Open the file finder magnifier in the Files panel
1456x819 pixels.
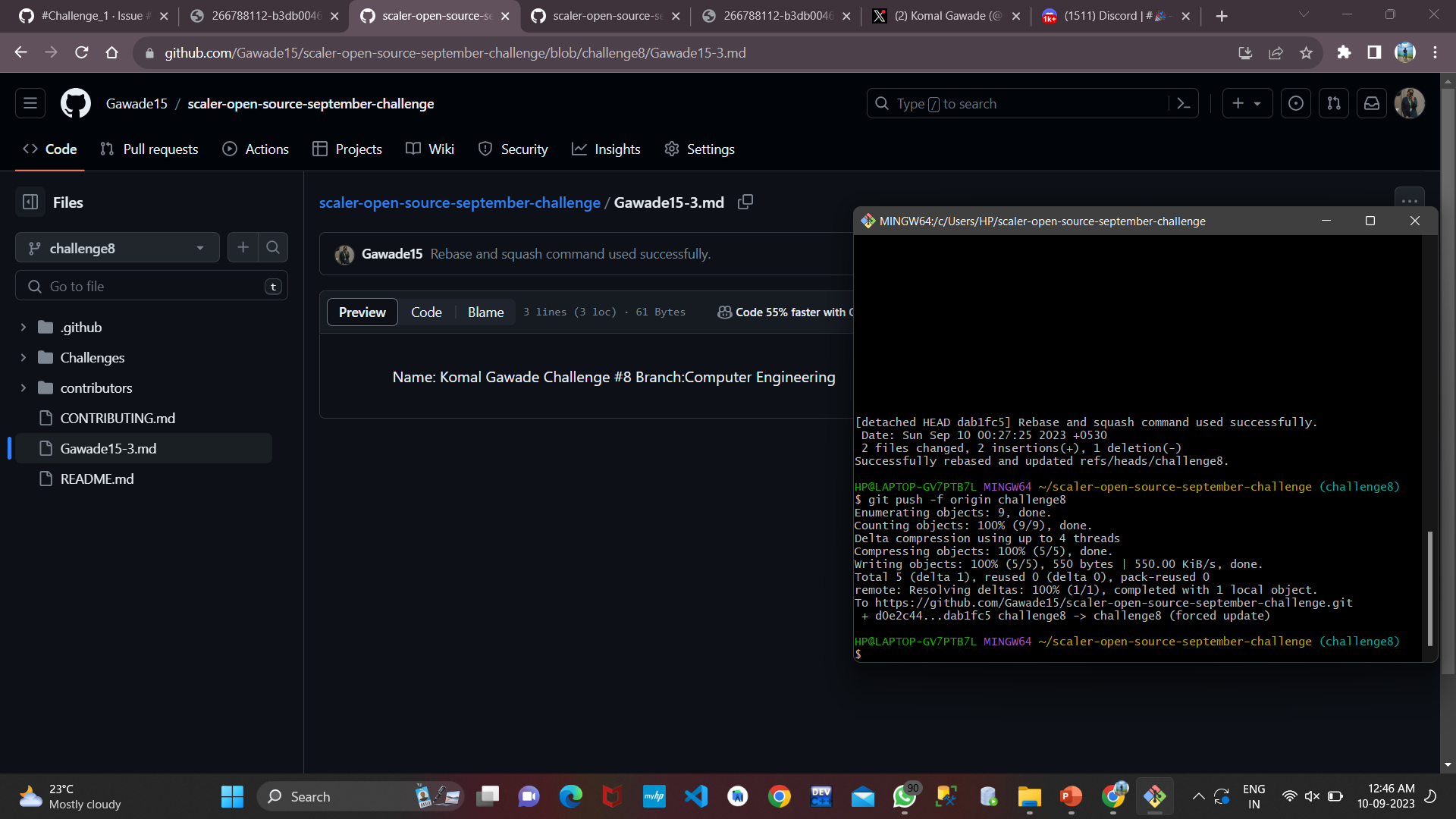point(273,247)
